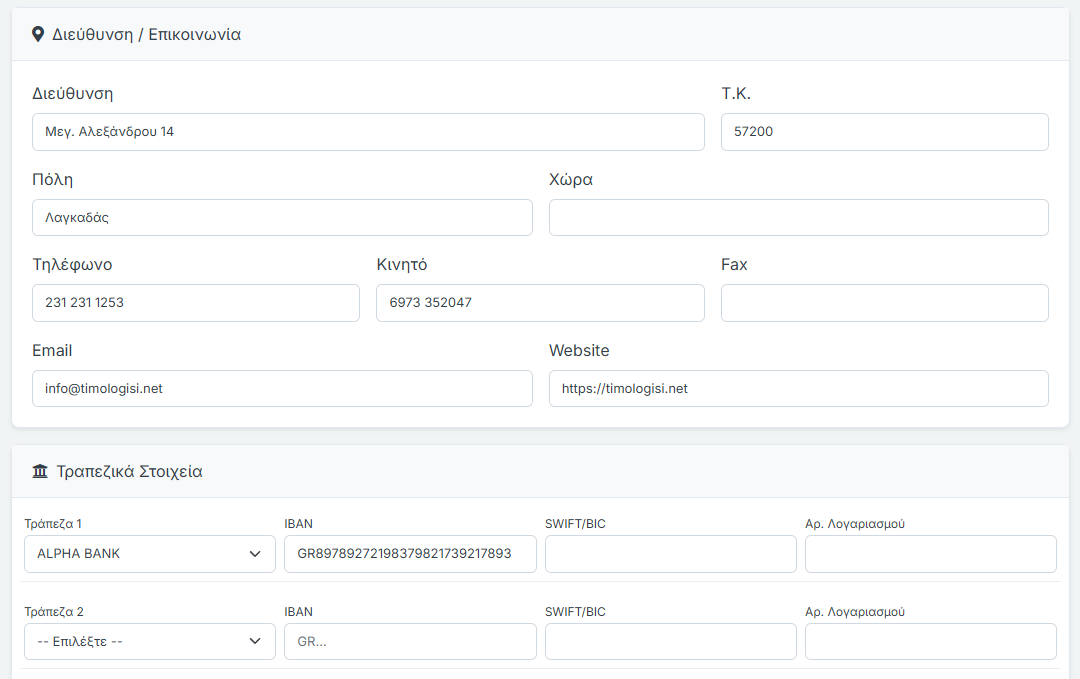Click Αρ. Λογαριασμού field for Τράπεζα 2

(x=930, y=642)
